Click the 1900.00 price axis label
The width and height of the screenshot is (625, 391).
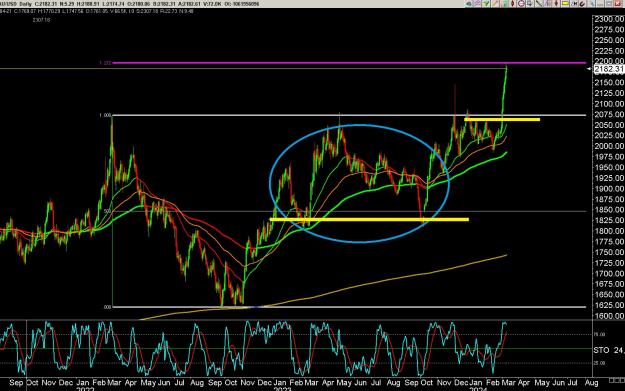[609, 188]
